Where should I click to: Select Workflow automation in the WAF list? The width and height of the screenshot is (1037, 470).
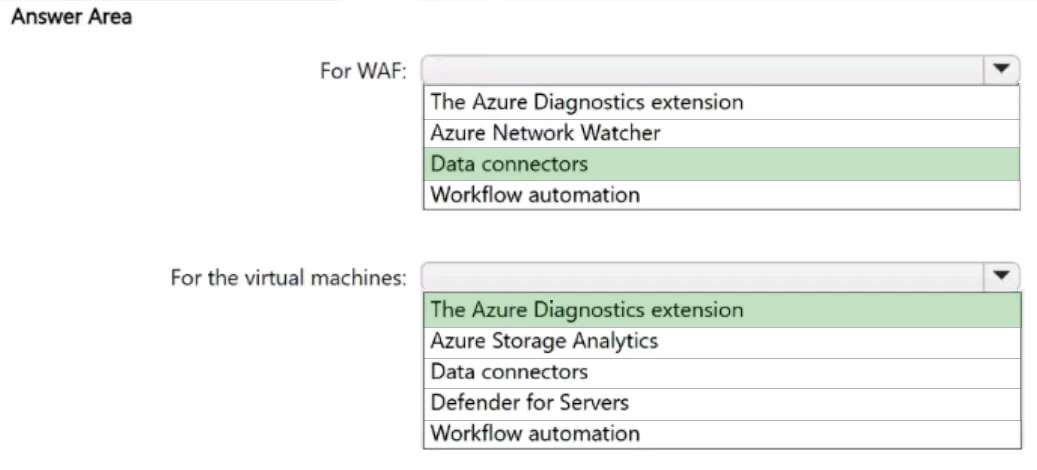pos(535,194)
